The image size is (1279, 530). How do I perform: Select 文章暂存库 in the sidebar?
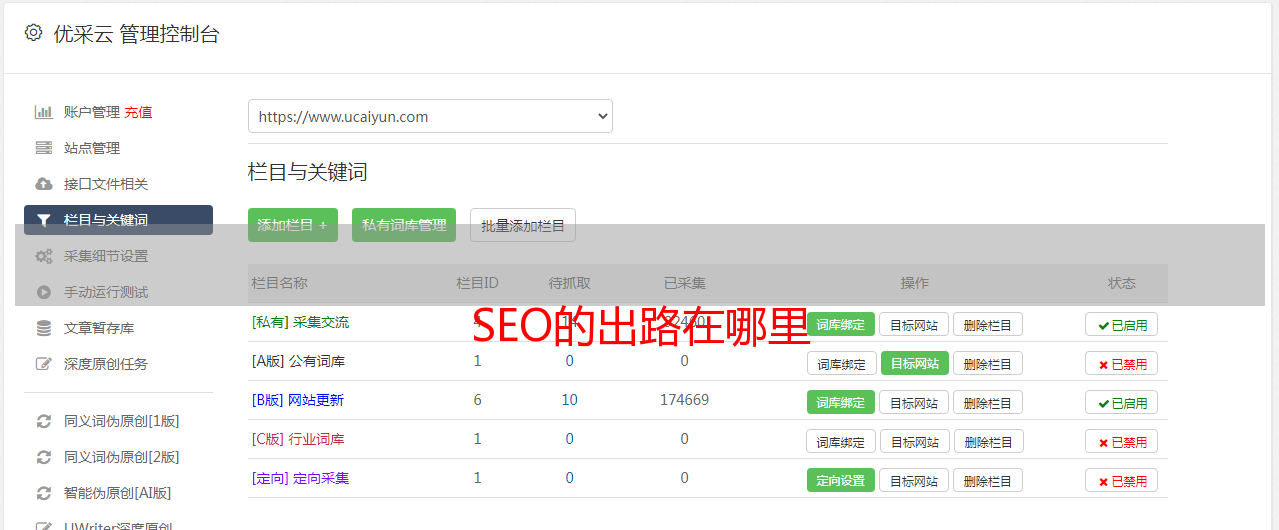99,328
